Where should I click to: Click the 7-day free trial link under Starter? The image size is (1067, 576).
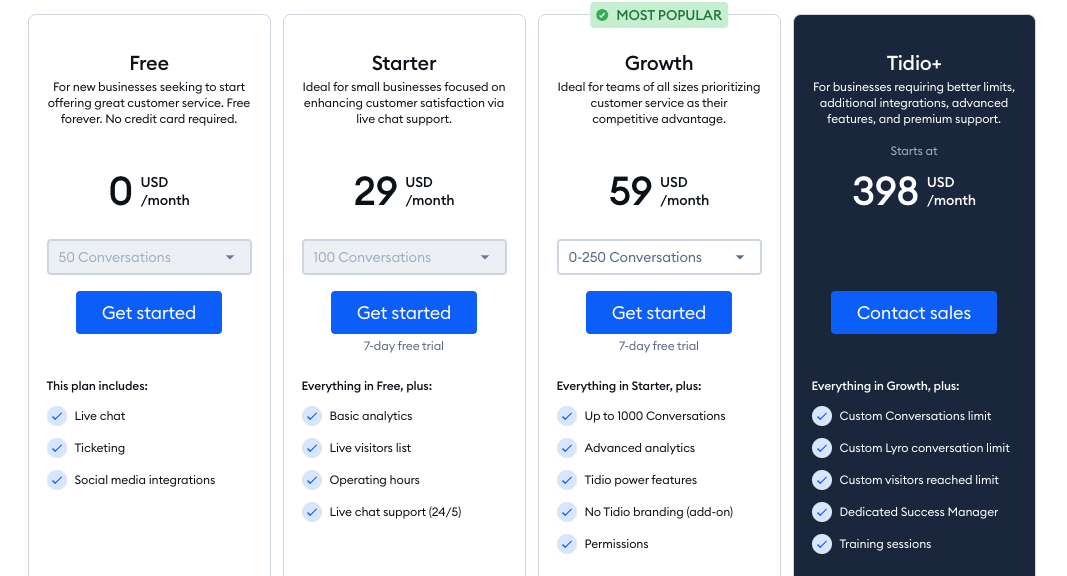[x=404, y=345]
